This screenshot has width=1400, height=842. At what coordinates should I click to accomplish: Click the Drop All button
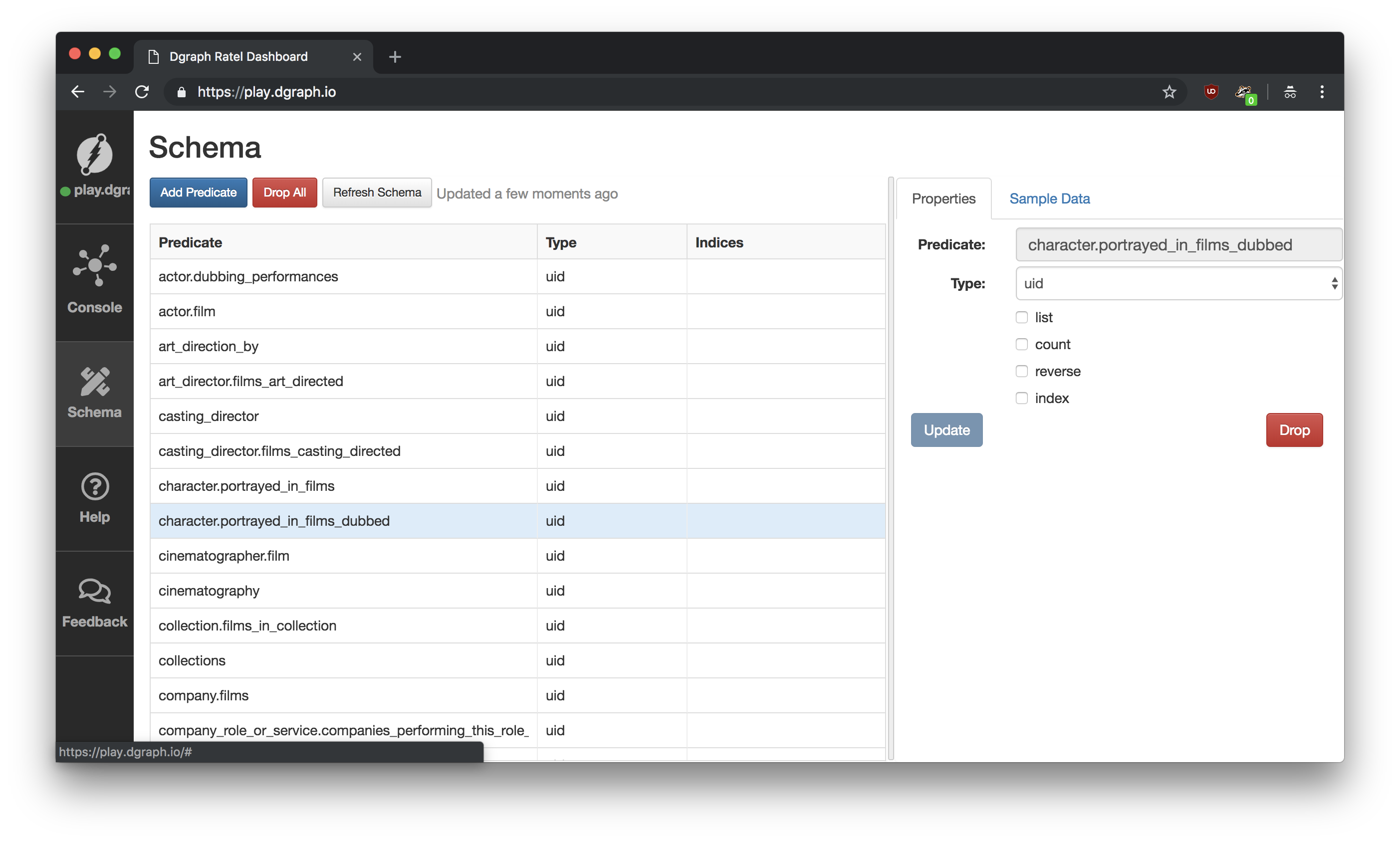tap(284, 193)
